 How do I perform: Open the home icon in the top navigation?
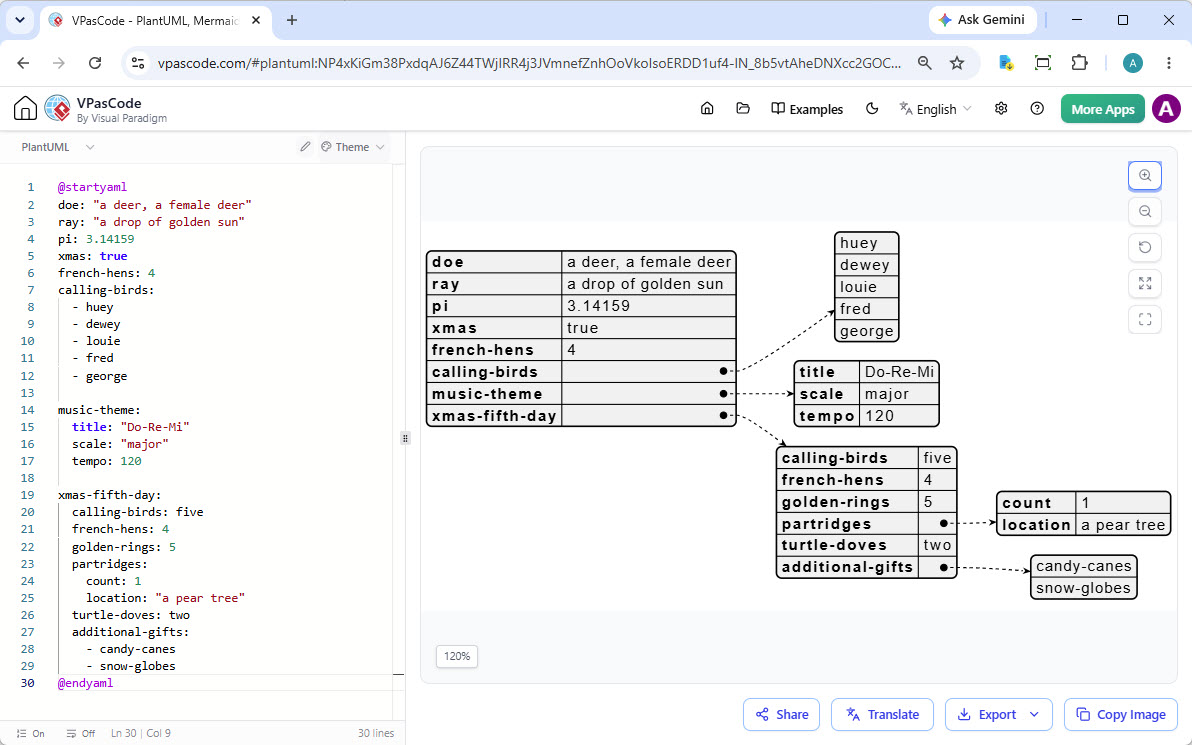(707, 109)
